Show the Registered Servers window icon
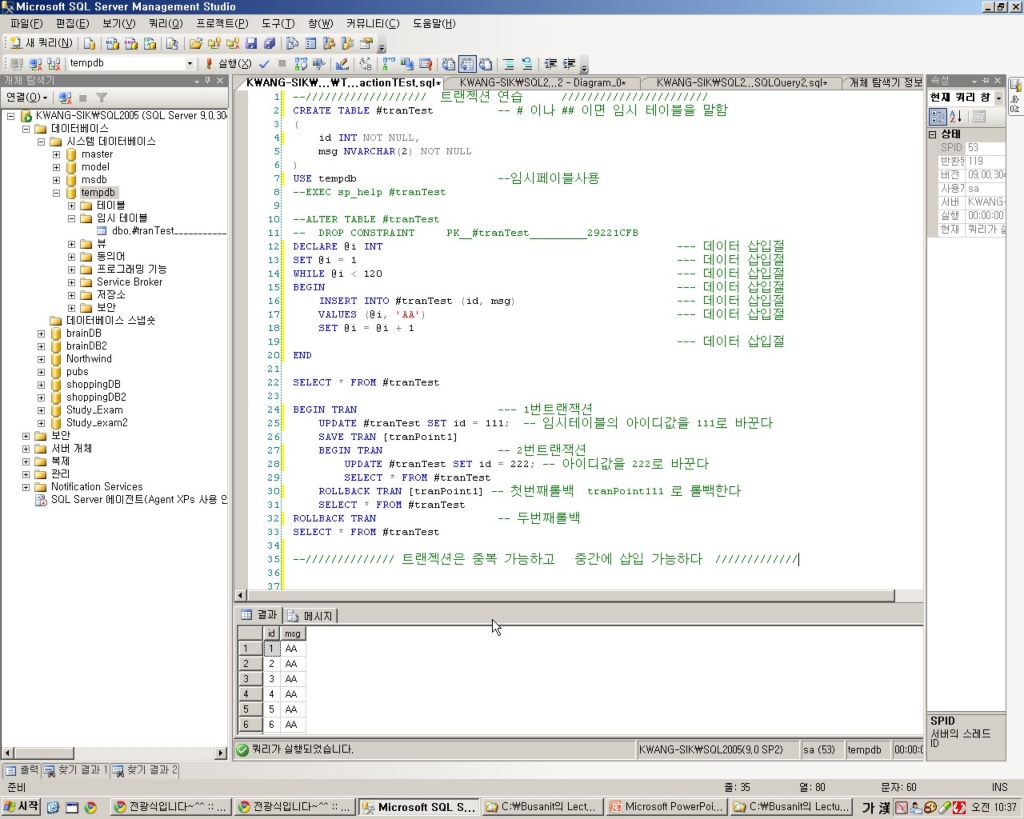The width and height of the screenshot is (1024, 819). (x=293, y=44)
